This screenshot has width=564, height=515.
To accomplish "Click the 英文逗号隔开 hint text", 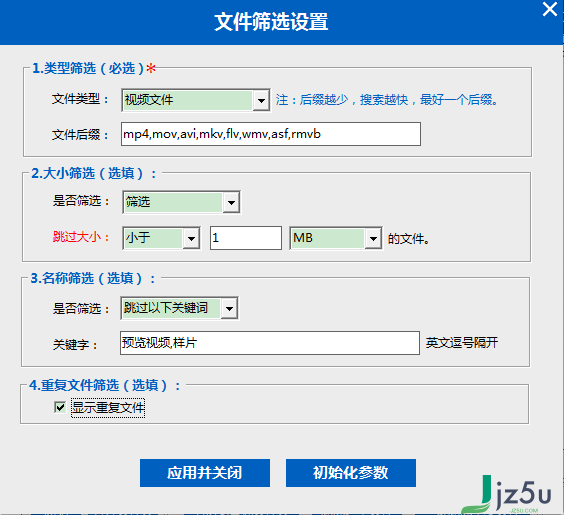I will [x=462, y=343].
